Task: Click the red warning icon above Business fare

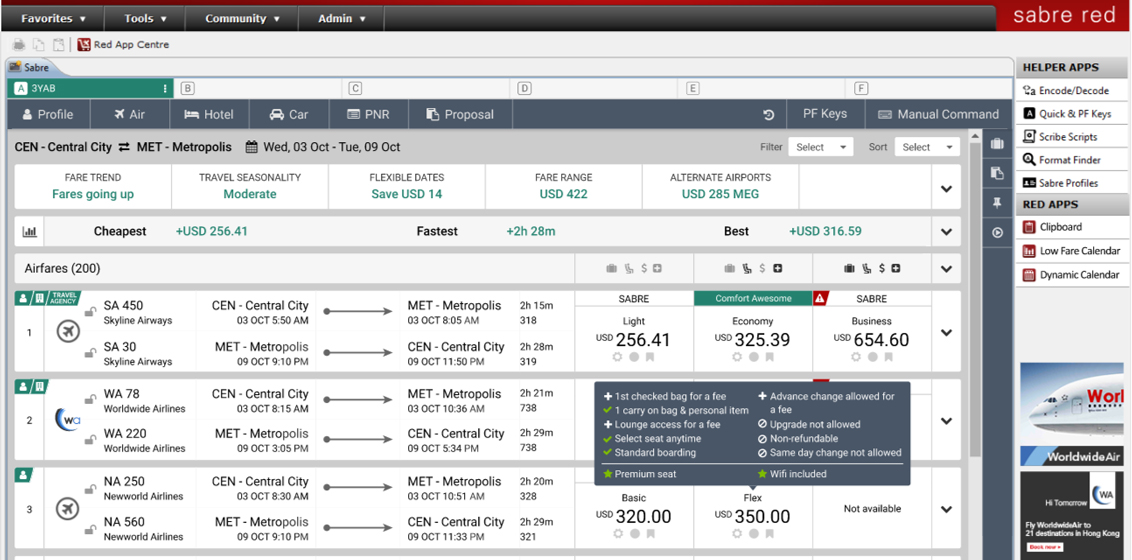Action: click(820, 298)
